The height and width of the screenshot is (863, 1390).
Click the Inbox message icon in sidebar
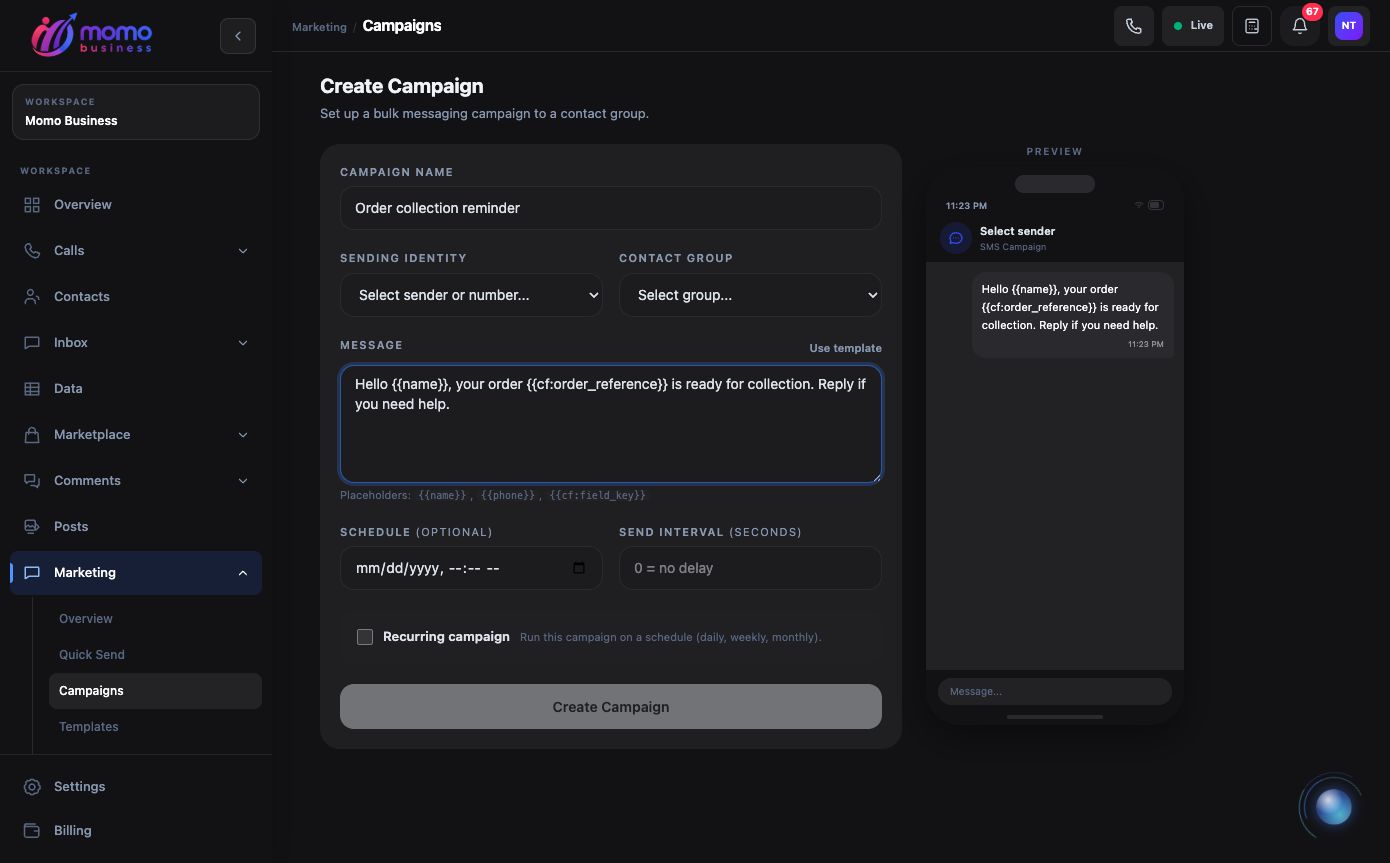click(x=32, y=343)
